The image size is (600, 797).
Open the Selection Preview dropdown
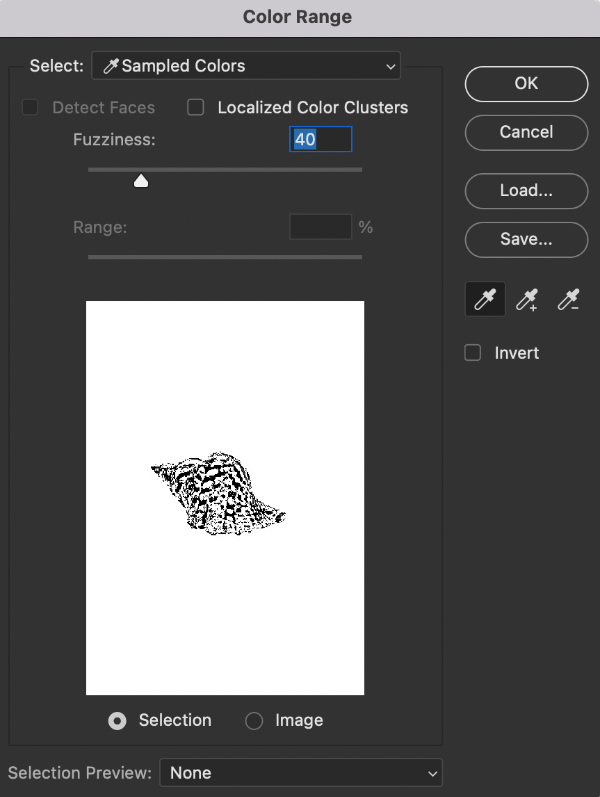301,773
